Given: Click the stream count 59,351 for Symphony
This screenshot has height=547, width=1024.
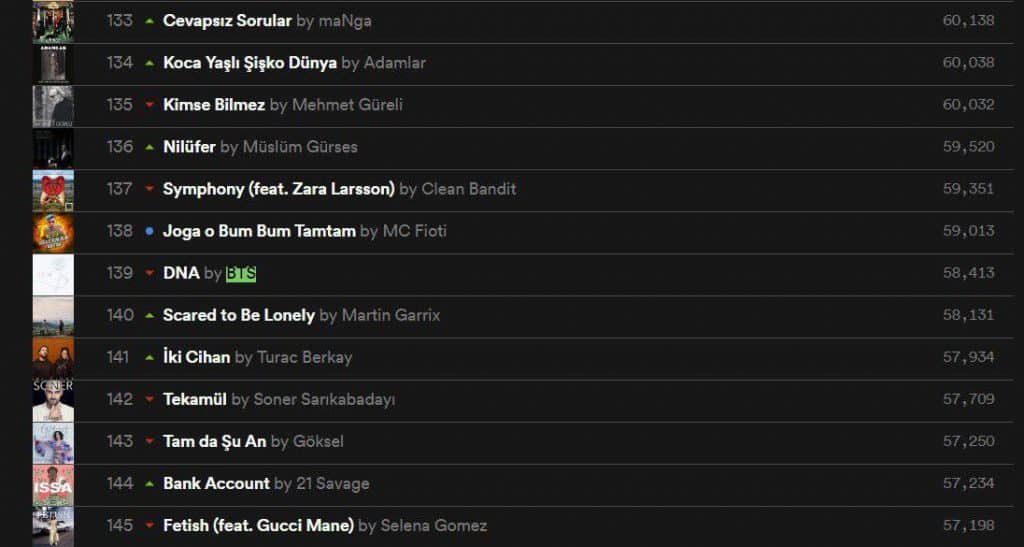Looking at the screenshot, I should pos(968,189).
